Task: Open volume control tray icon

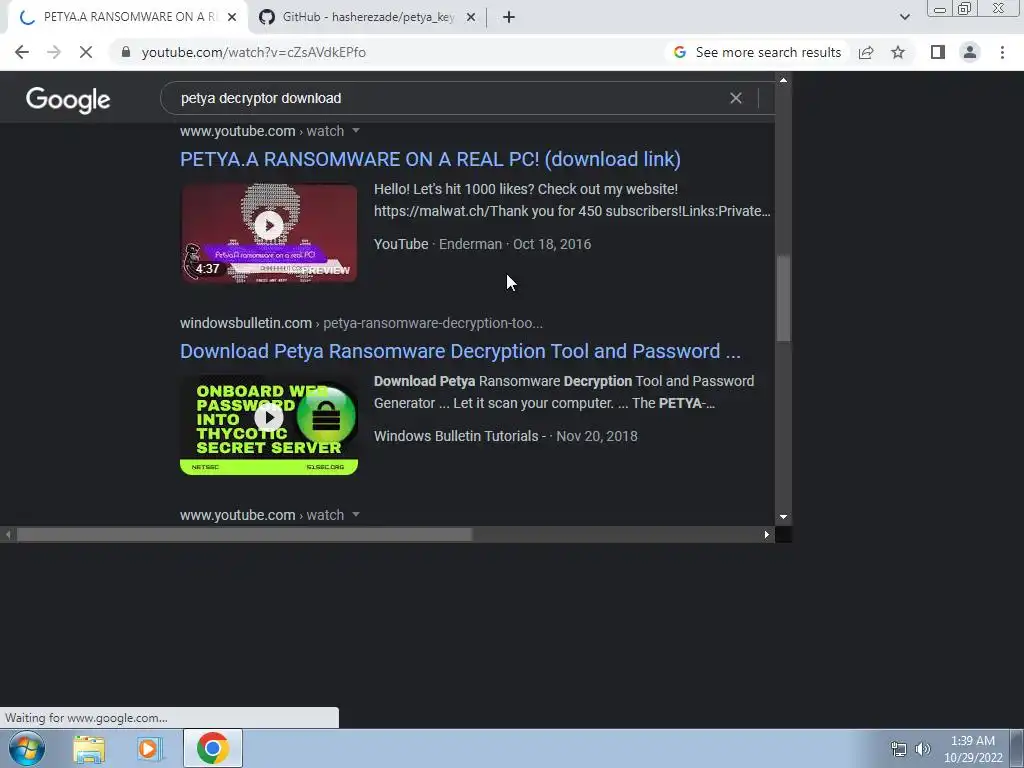Action: coord(922,749)
